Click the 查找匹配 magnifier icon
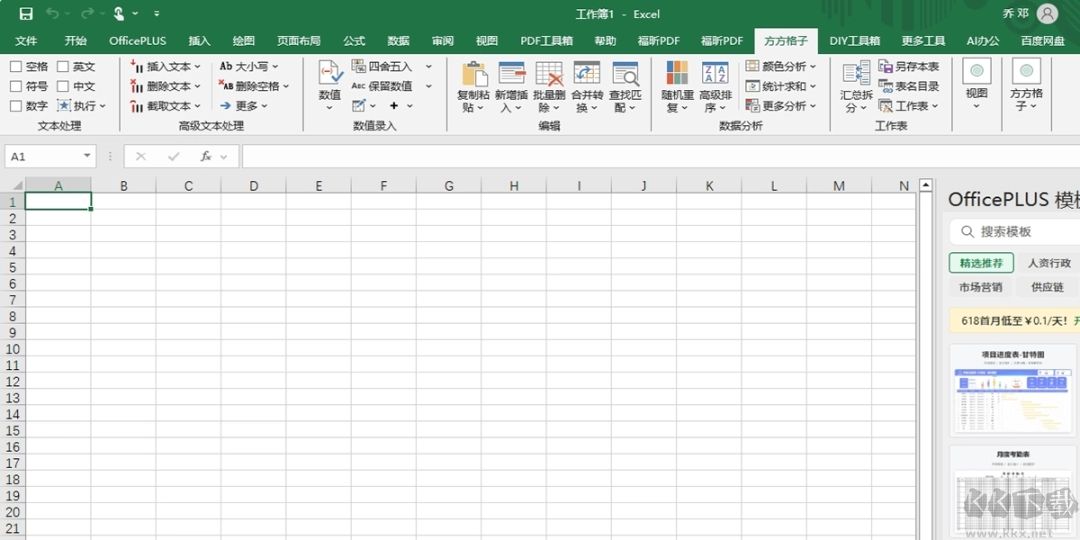This screenshot has height=540, width=1080. tap(625, 74)
